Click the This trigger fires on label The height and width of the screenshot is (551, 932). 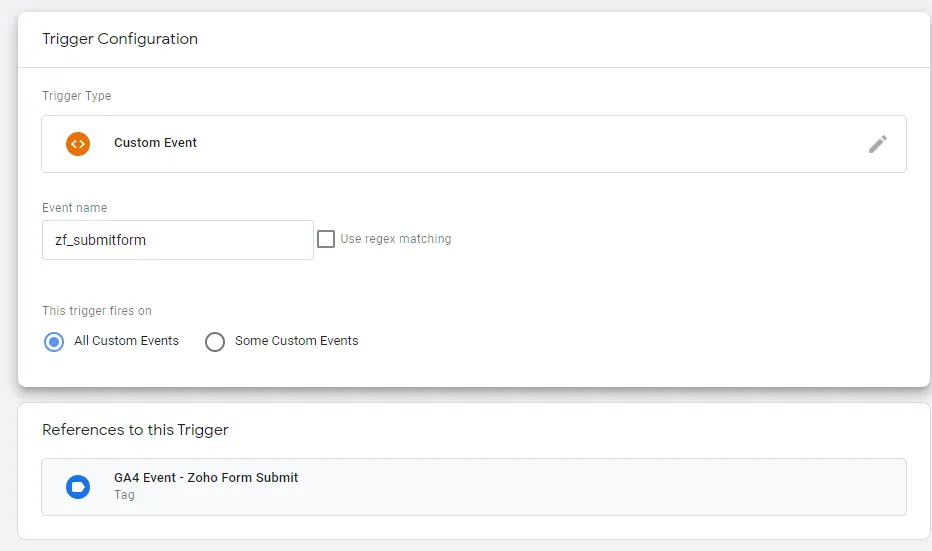97,311
